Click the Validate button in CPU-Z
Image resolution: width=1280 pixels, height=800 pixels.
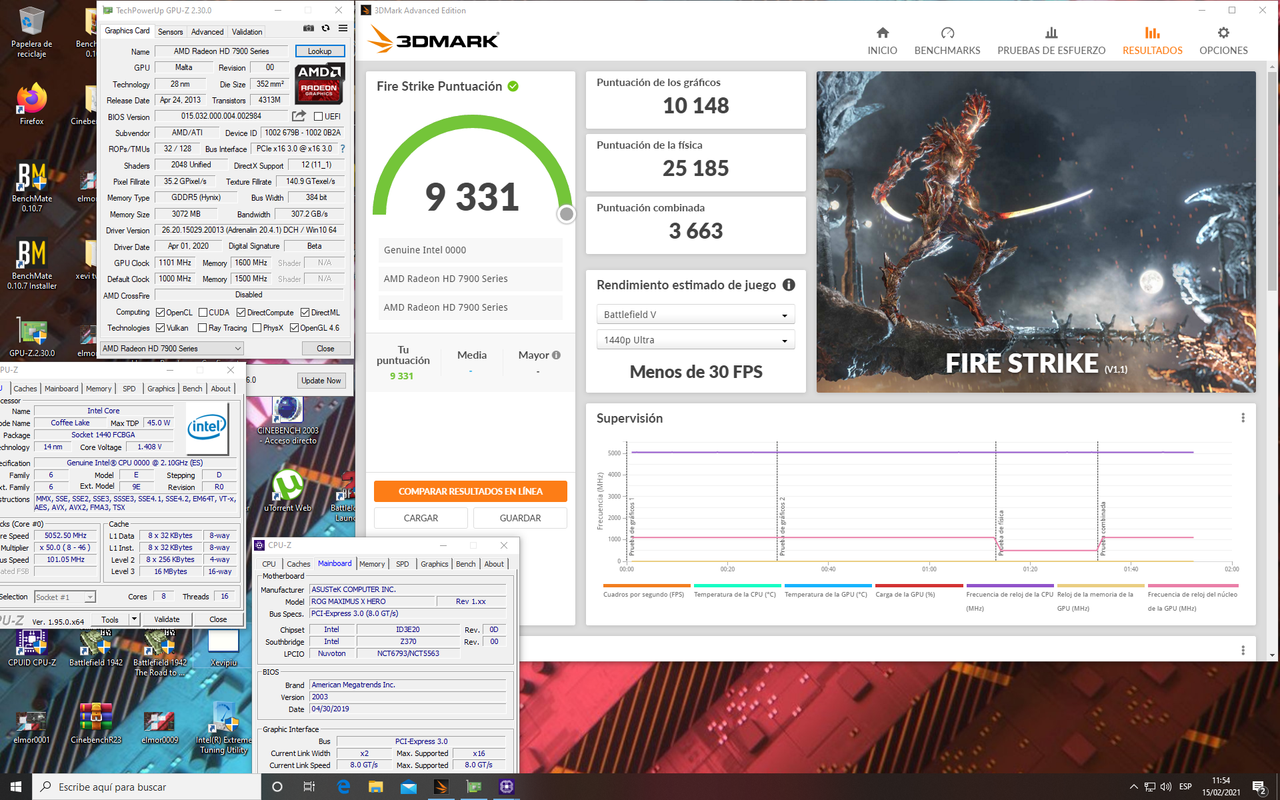point(167,619)
